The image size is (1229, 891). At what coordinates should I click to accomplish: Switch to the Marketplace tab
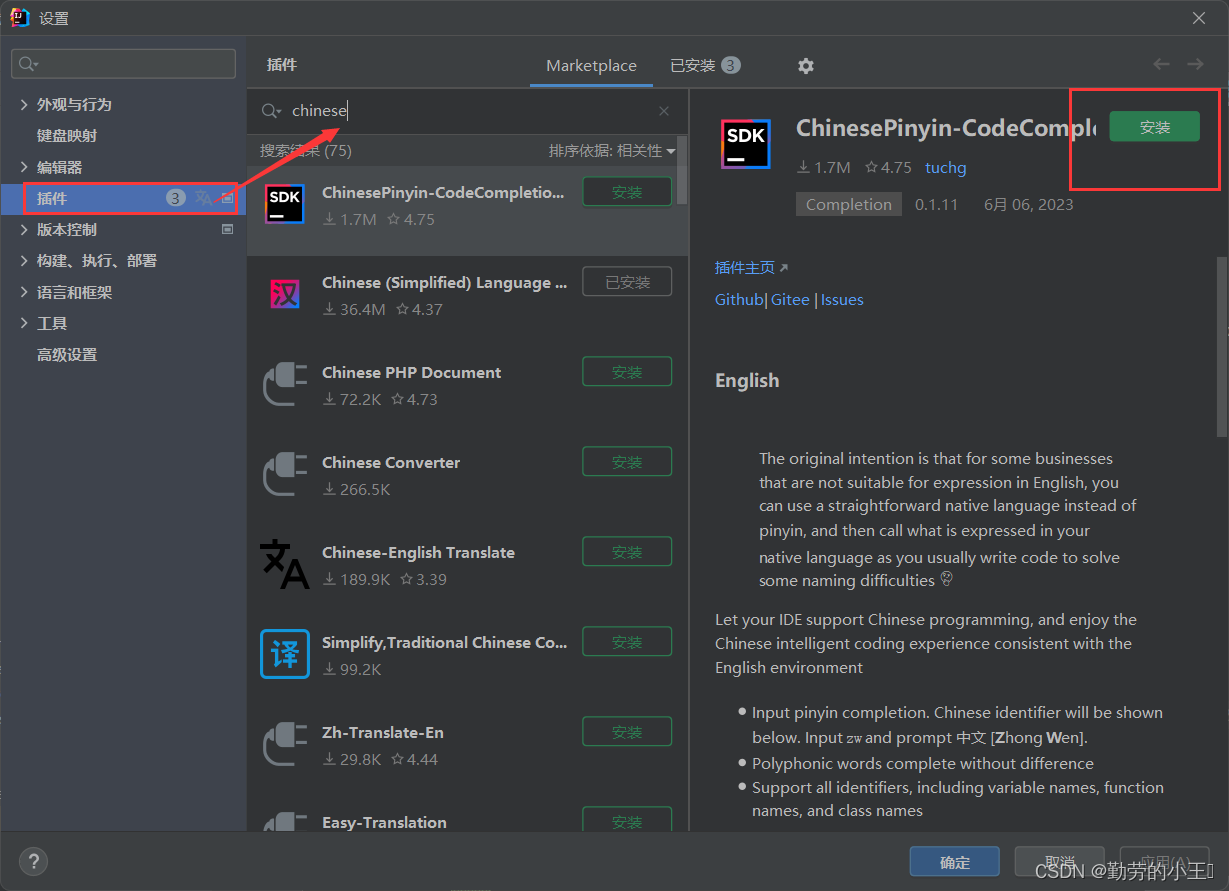point(591,65)
